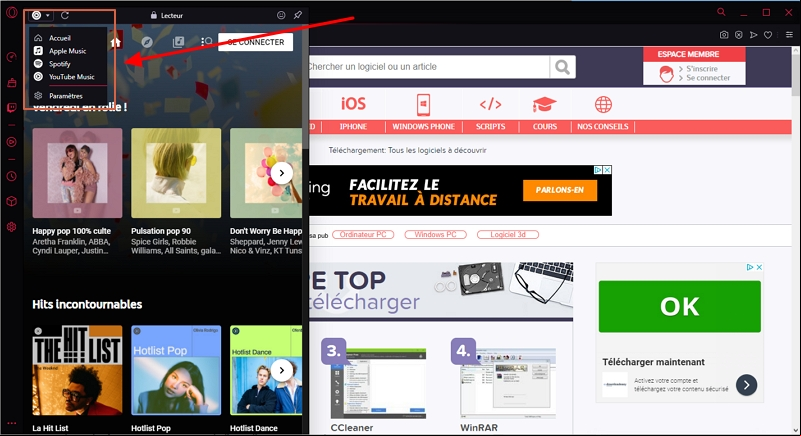Screen dimensions: 801x436
Task: Click the green OK button
Action: coord(679,307)
